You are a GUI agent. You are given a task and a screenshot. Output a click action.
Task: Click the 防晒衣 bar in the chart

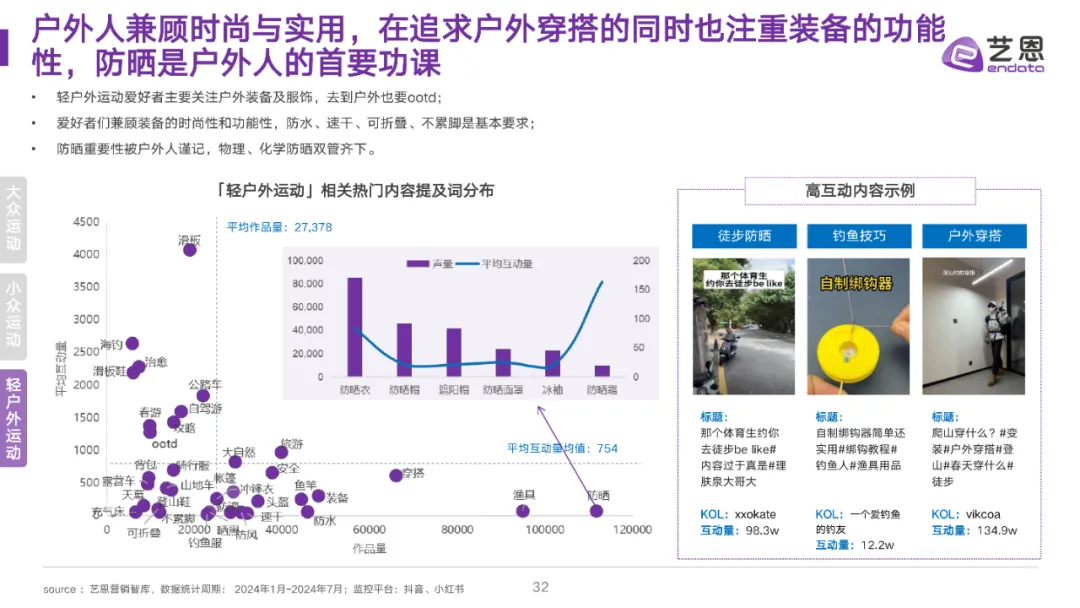coord(355,330)
